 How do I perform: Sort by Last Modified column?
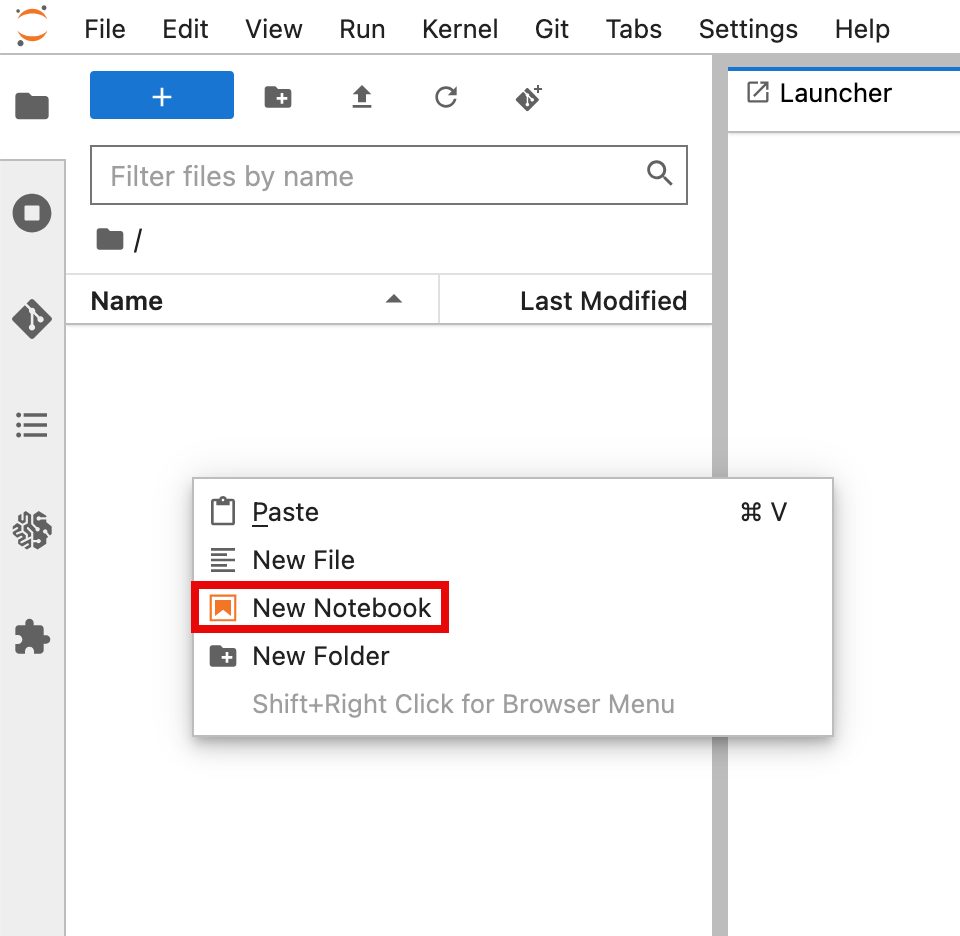point(602,301)
